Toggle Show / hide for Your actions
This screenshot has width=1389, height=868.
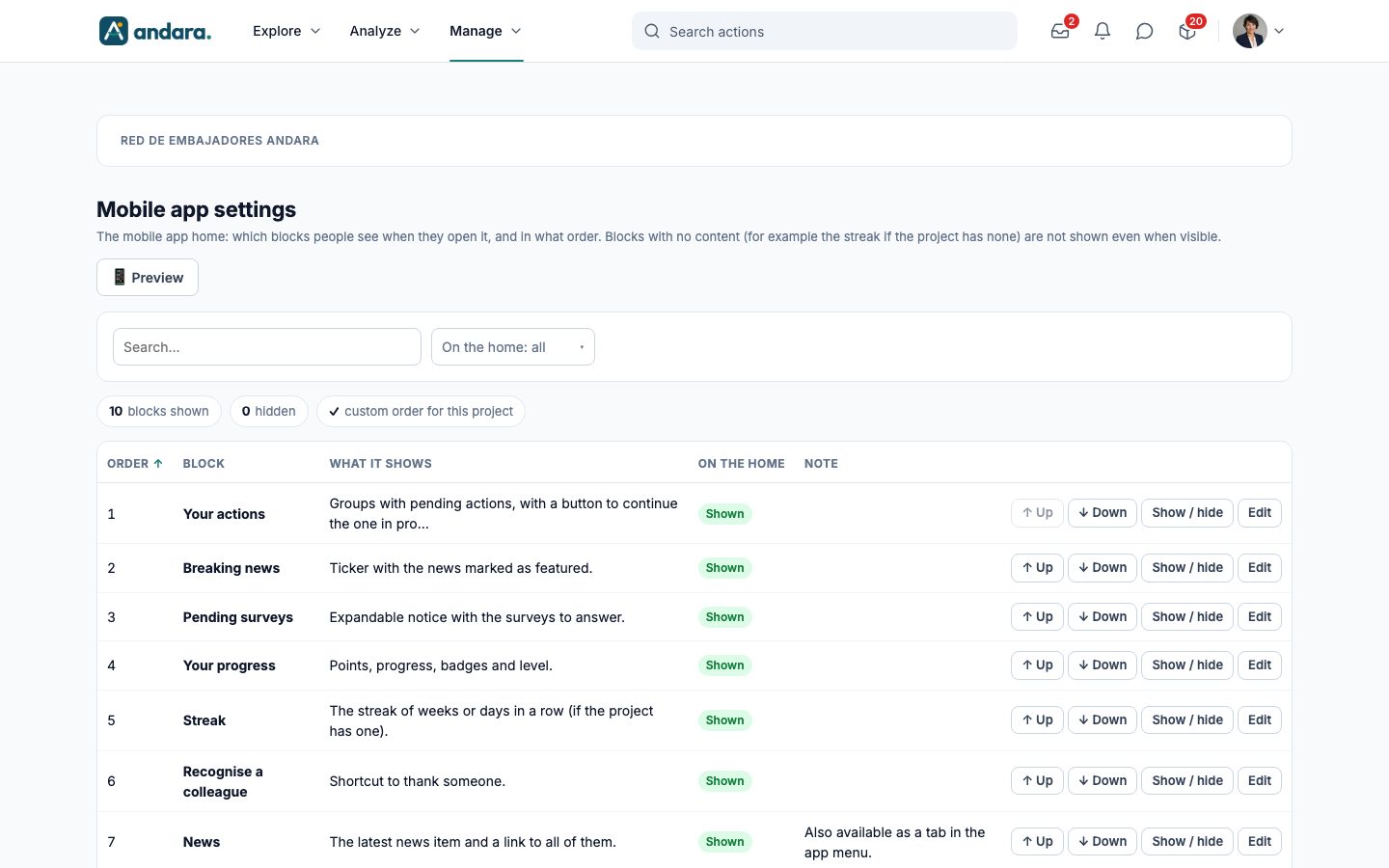pos(1187,513)
